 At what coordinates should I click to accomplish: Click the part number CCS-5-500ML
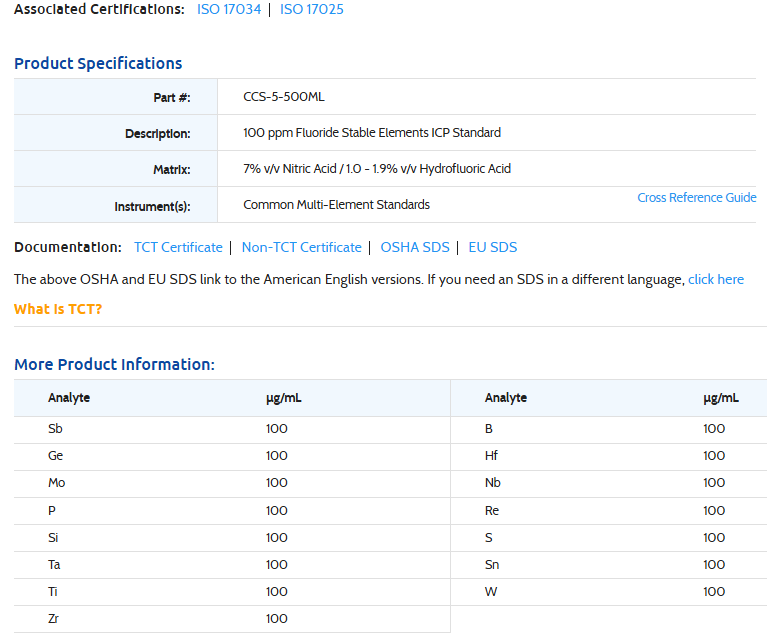coord(284,97)
